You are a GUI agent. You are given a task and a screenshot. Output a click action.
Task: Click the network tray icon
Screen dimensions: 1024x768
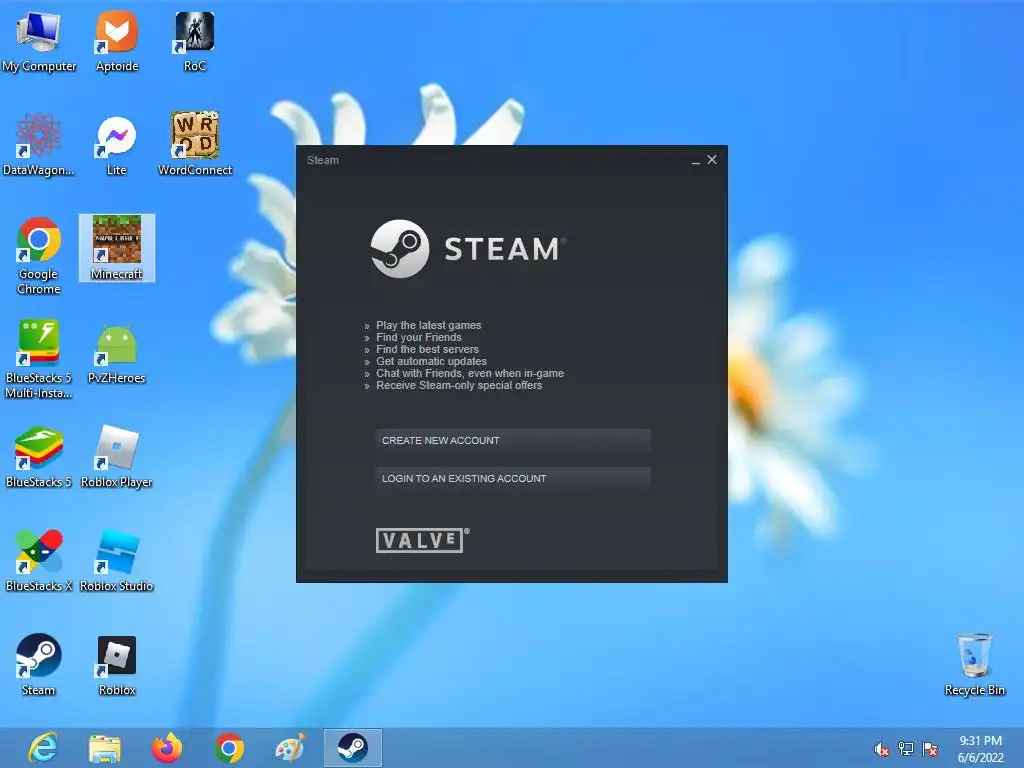click(x=906, y=749)
